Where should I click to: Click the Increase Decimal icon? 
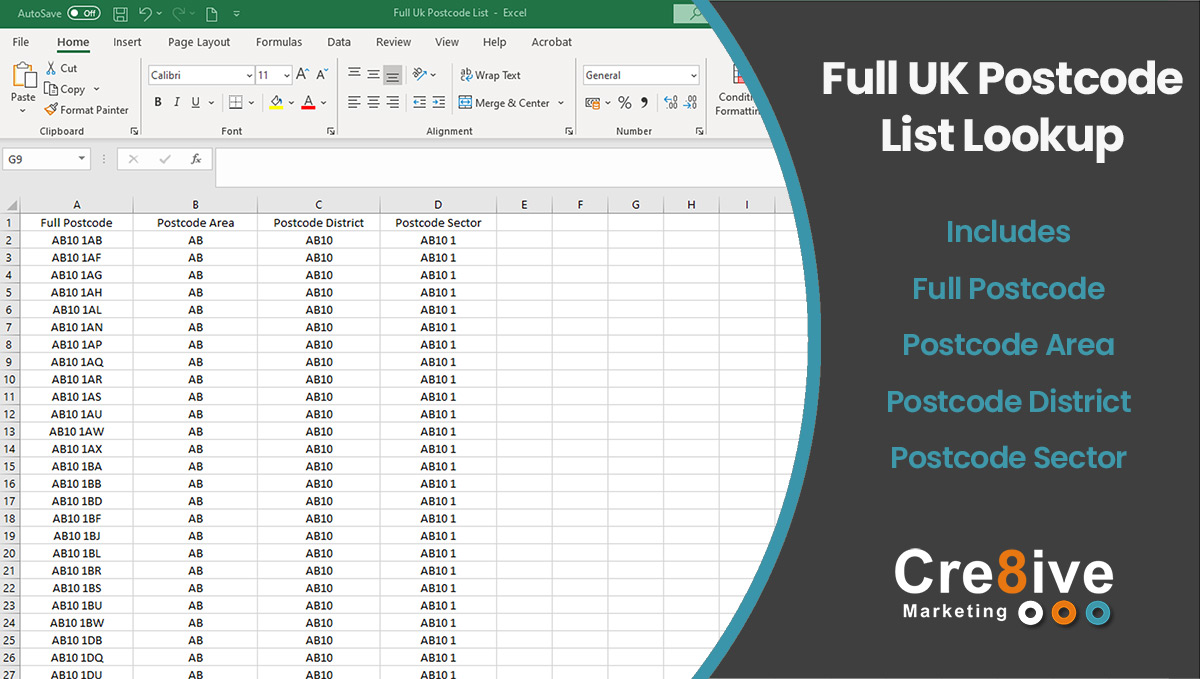[x=671, y=102]
